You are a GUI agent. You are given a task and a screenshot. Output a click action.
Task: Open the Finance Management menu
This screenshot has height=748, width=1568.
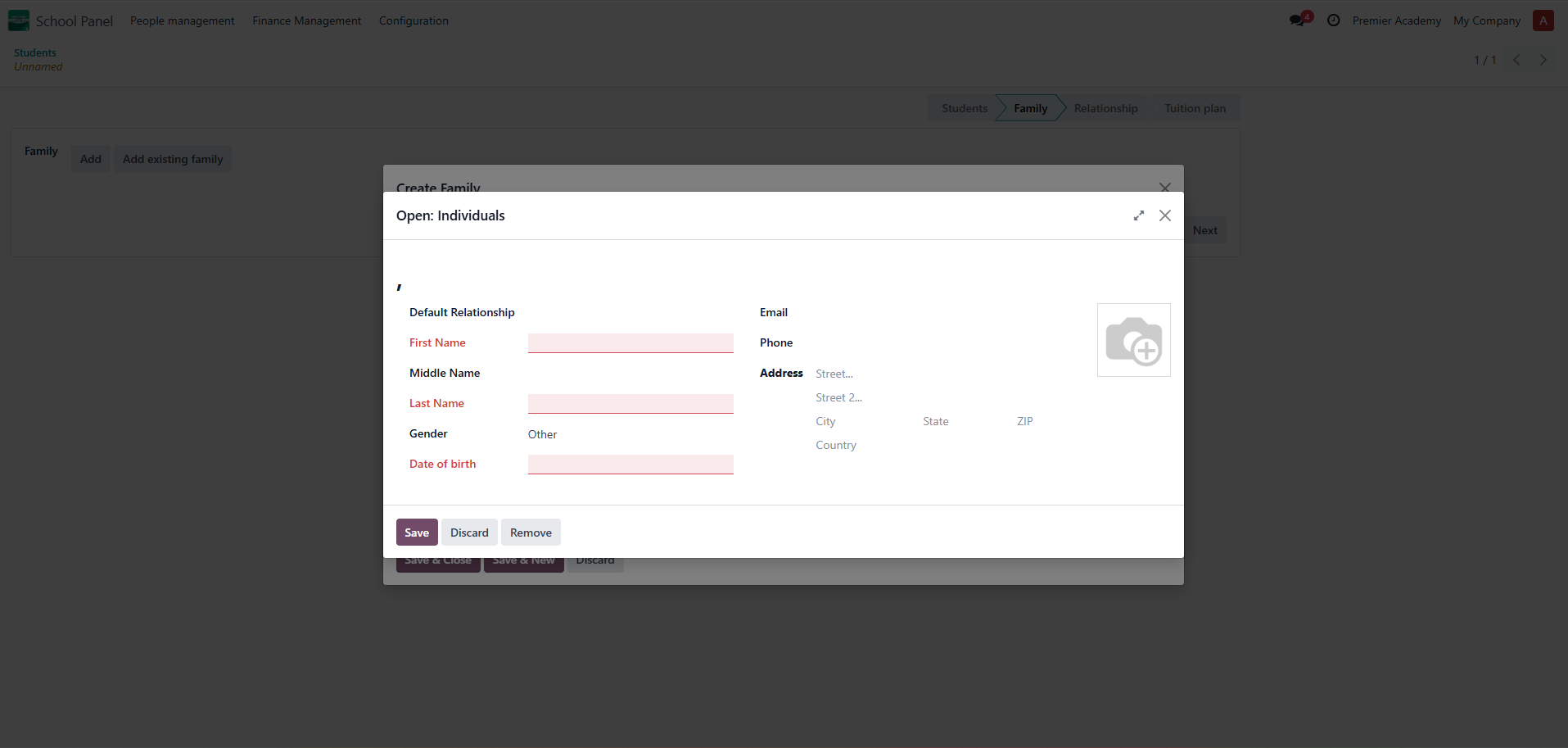[306, 20]
